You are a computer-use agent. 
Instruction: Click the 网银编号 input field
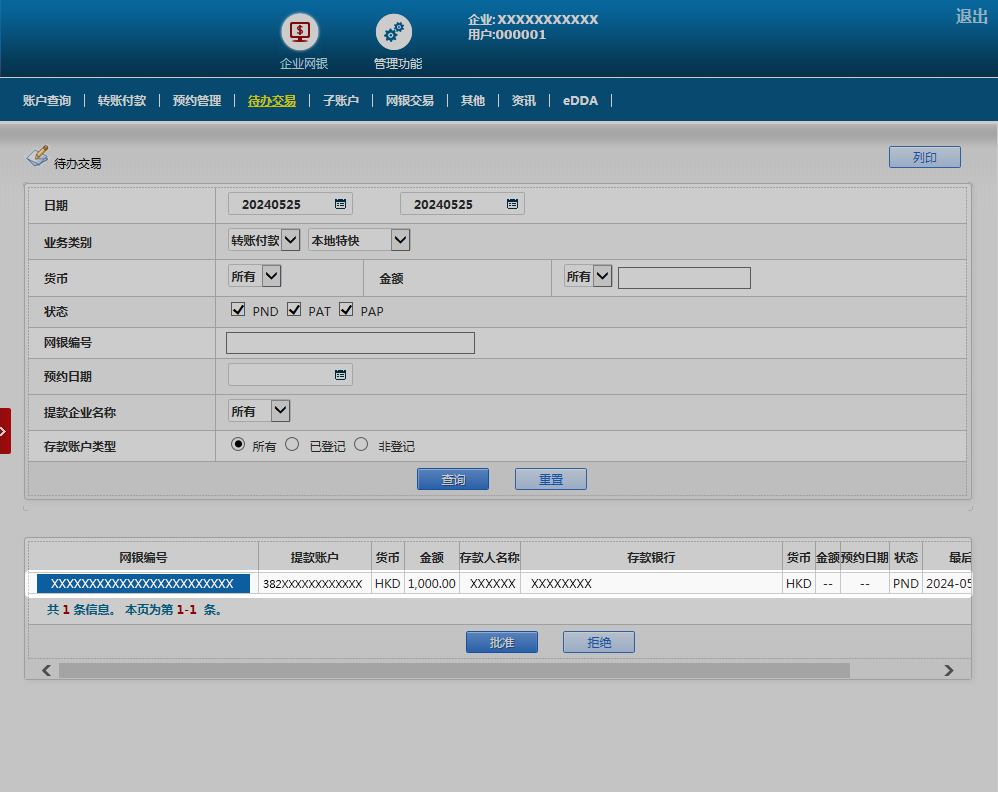350,343
